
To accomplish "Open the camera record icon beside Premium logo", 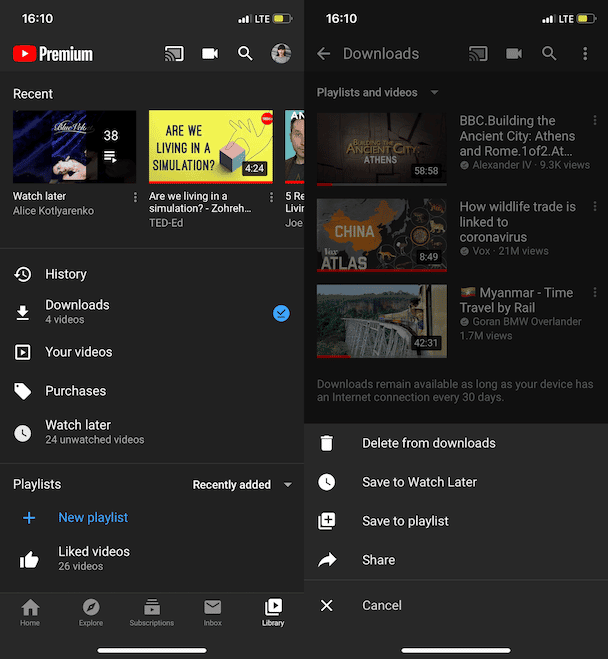I will point(210,54).
